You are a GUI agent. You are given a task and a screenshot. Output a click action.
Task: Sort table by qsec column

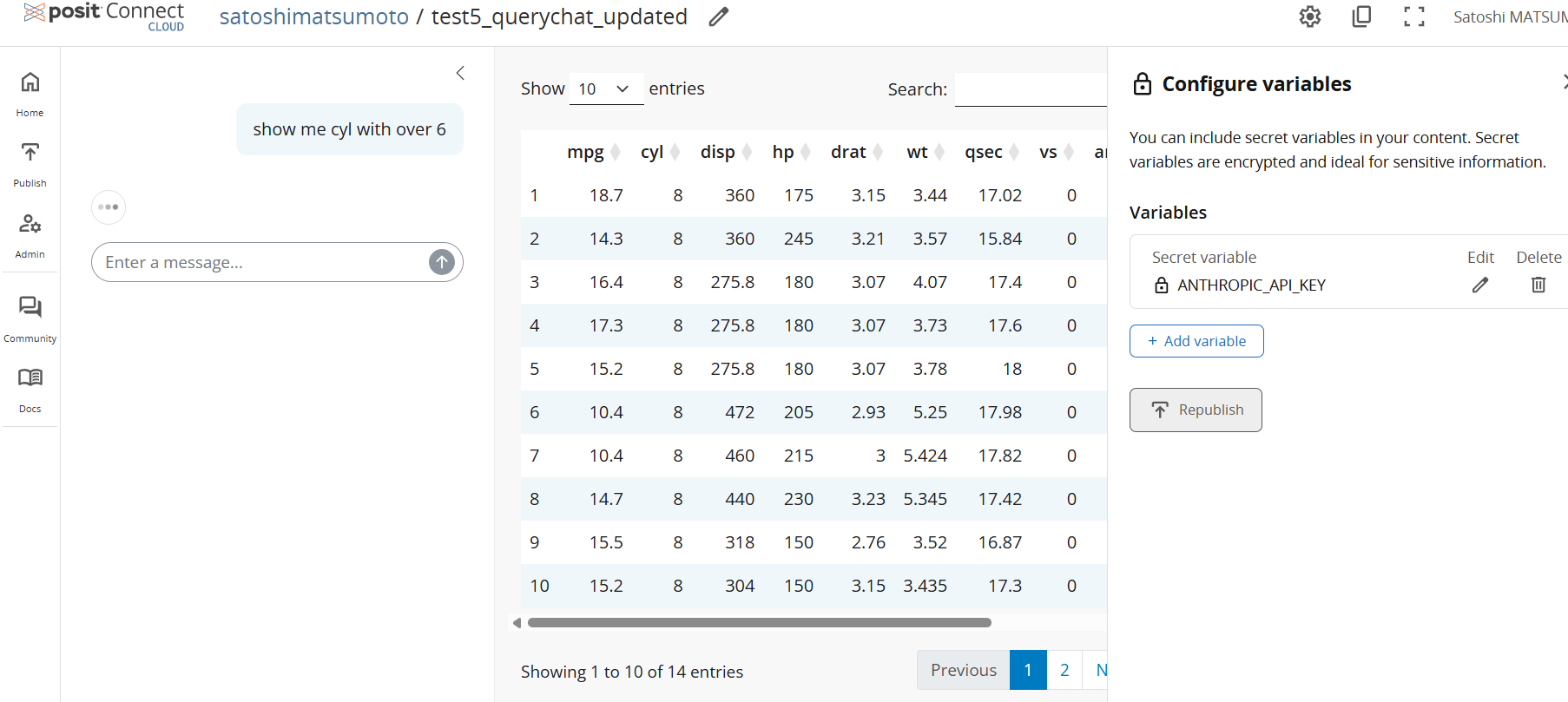click(992, 152)
